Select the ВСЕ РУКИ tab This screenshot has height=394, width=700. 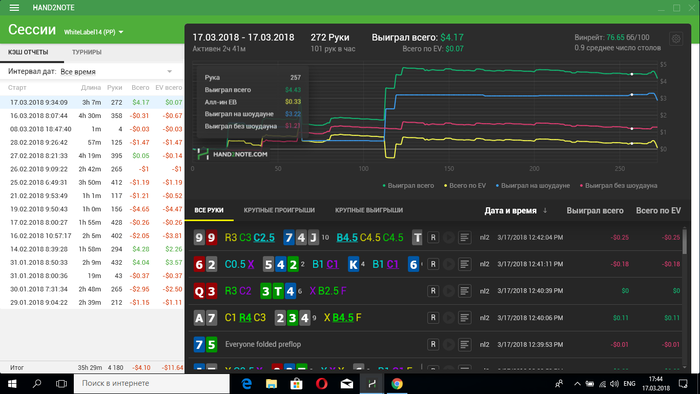pos(209,210)
